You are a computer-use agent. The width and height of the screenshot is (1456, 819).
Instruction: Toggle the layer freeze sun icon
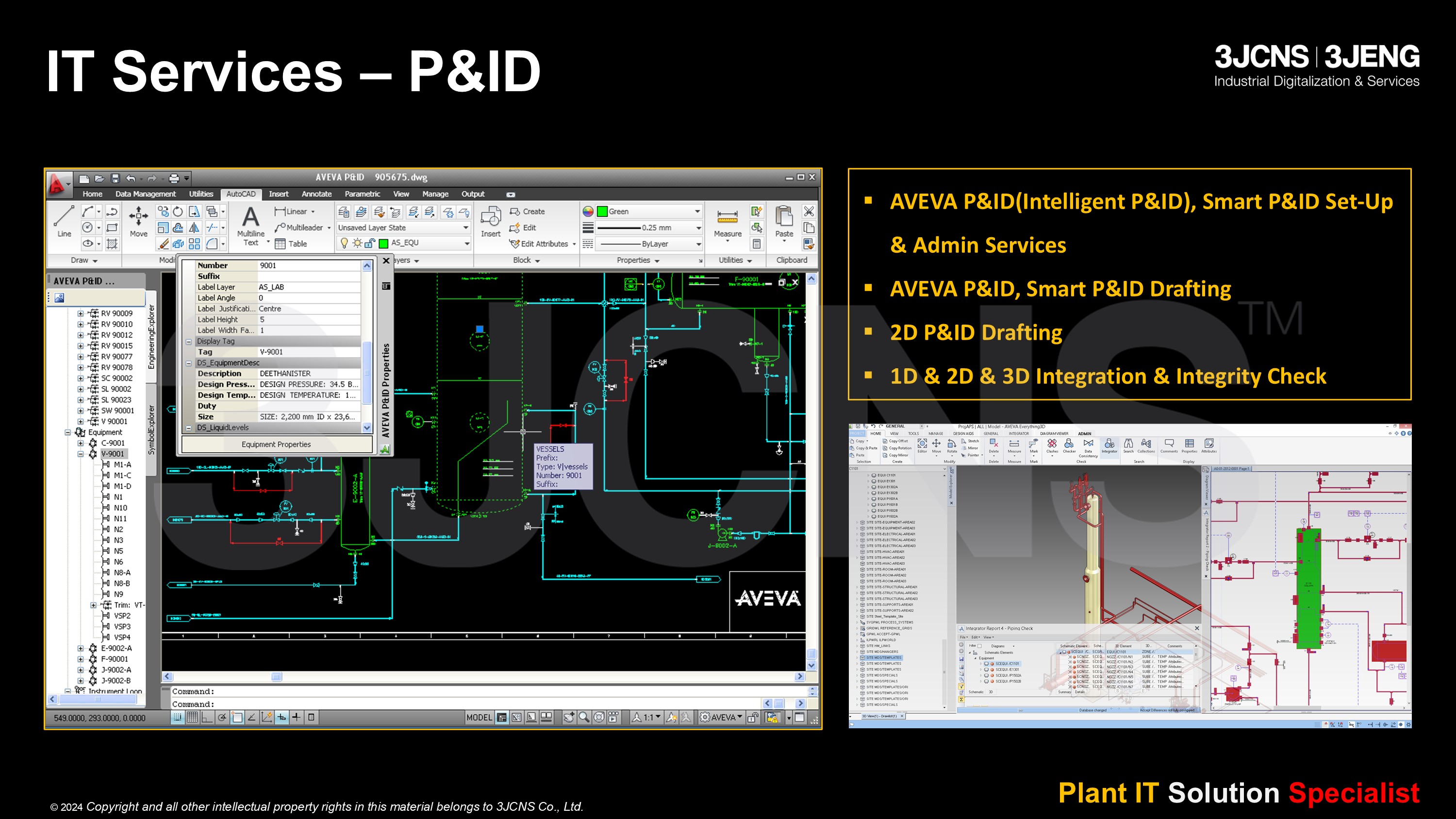(x=357, y=243)
